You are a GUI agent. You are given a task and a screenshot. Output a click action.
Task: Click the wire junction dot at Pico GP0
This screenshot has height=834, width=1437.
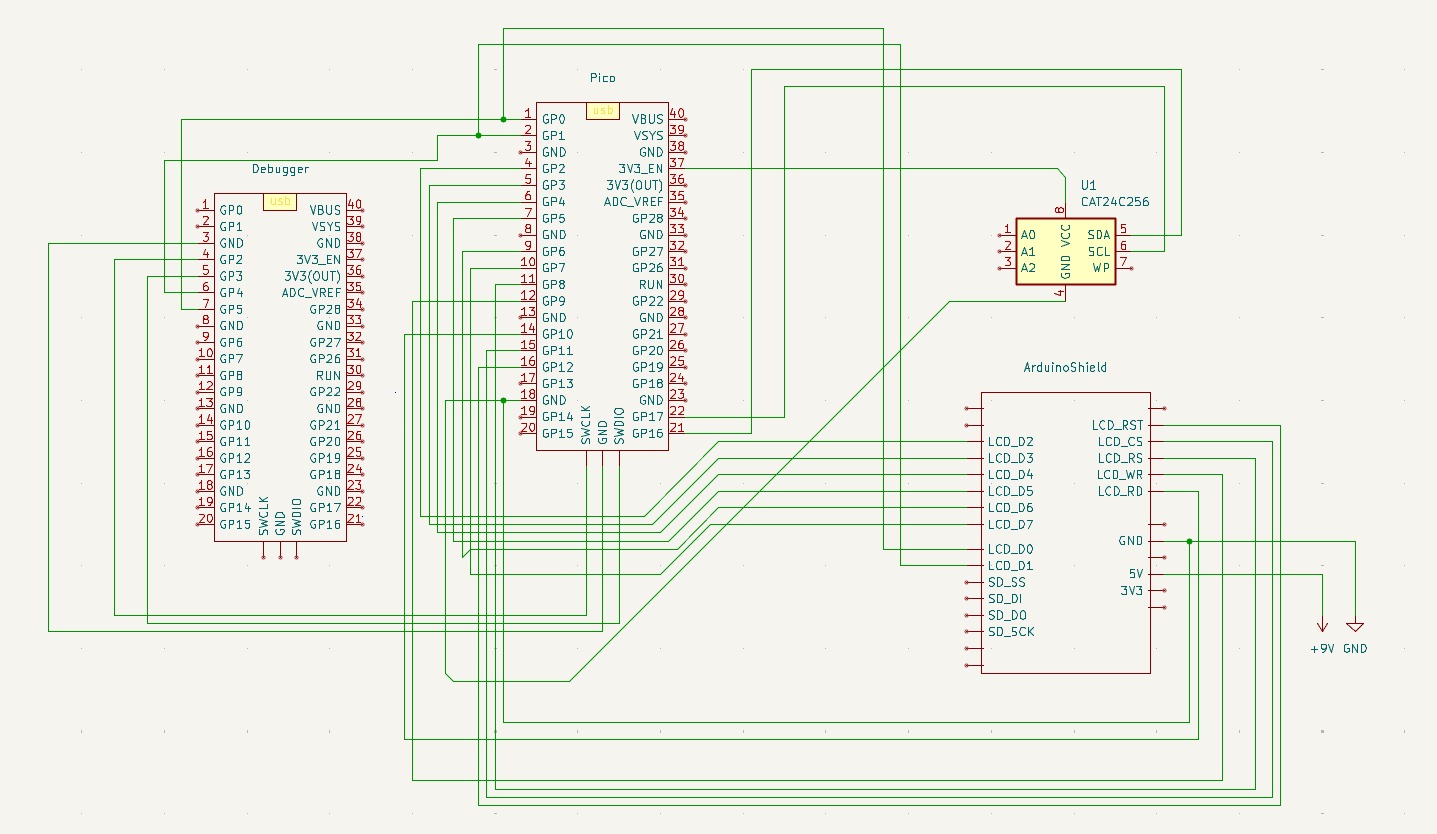(503, 119)
